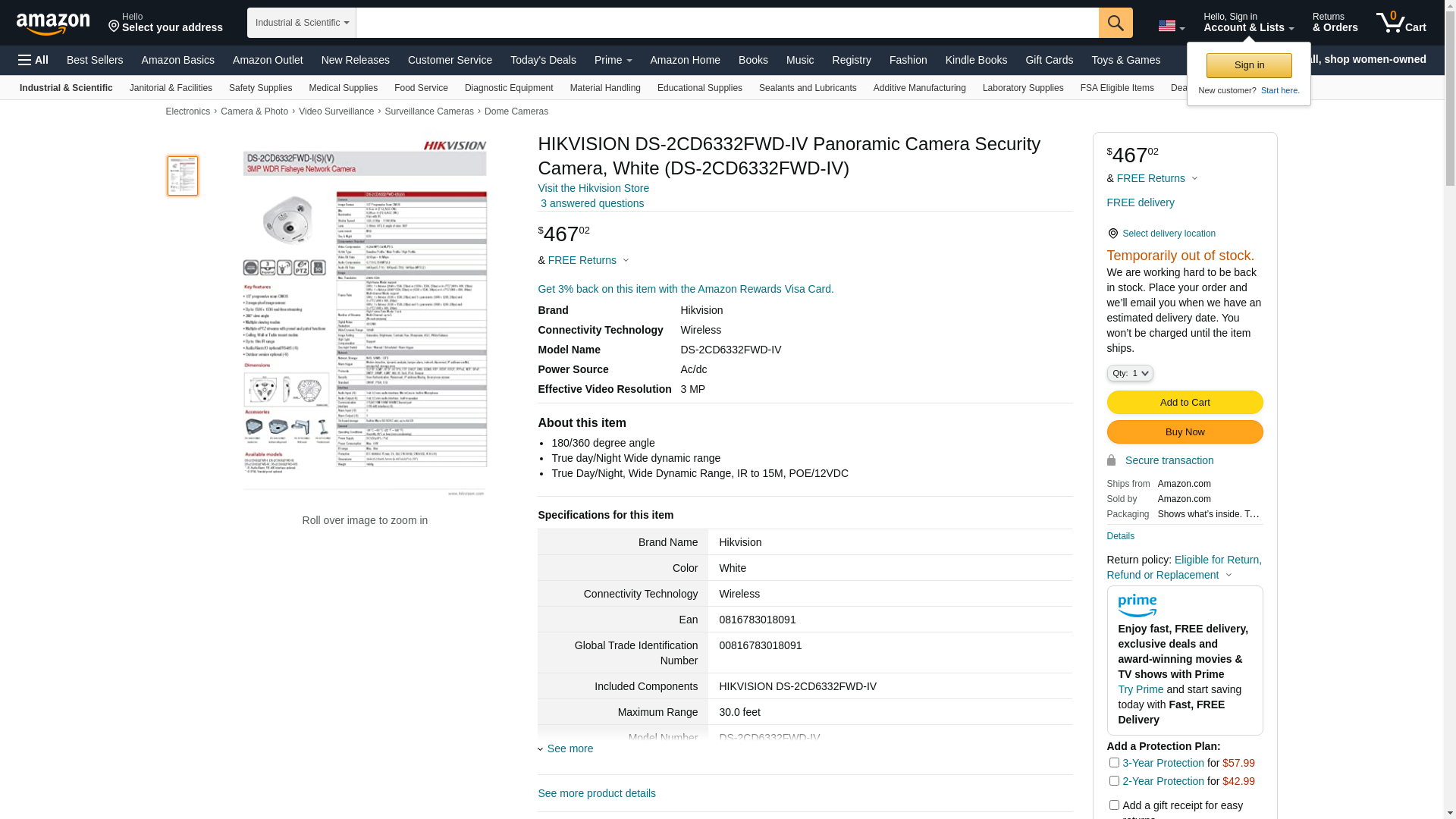Expand See more specifications
1456x819 pixels.
coord(570,748)
